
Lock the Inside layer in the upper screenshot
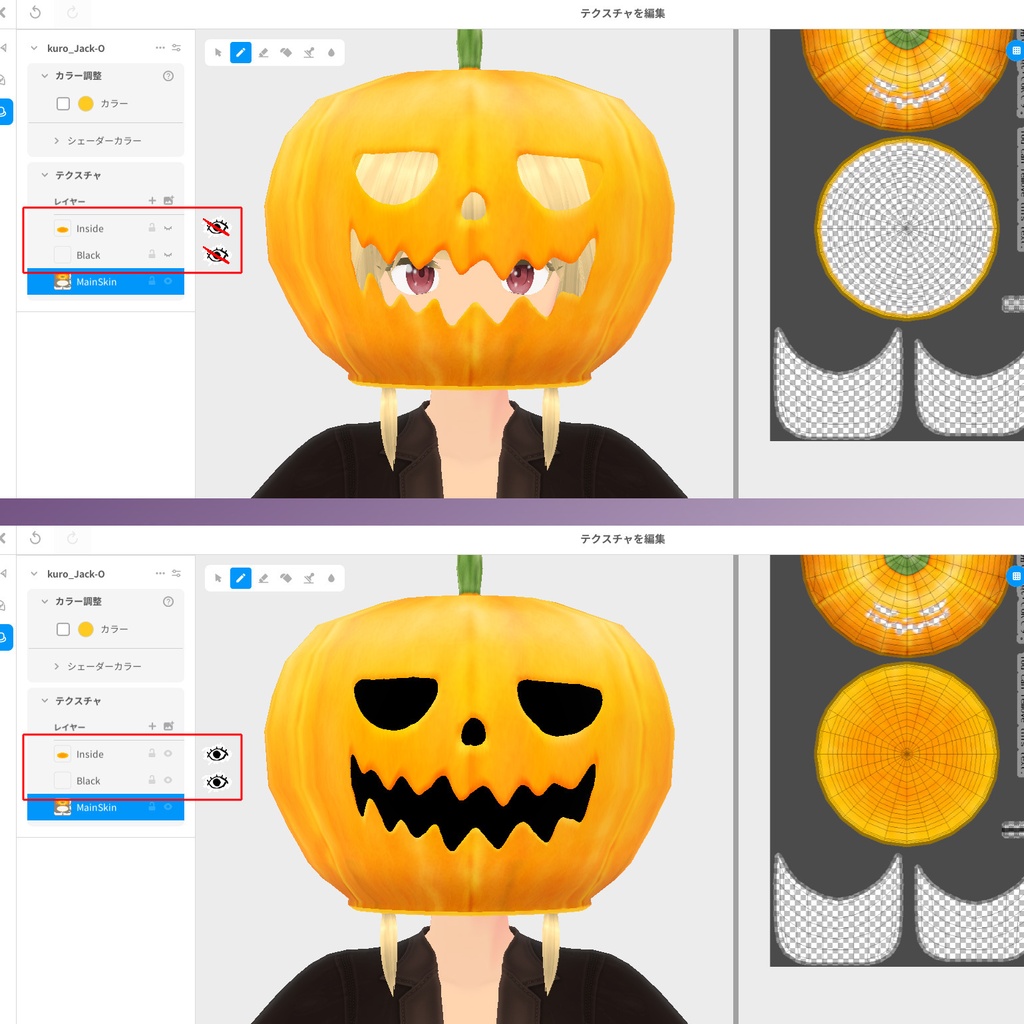(x=152, y=228)
